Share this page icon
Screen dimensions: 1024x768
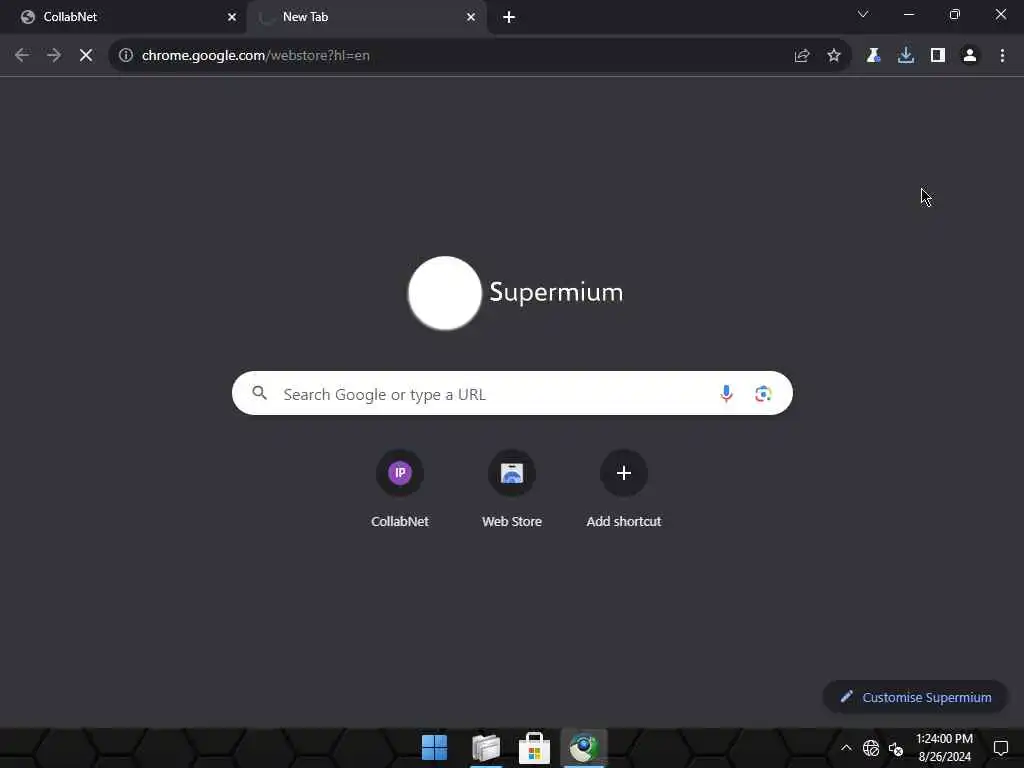pyautogui.click(x=802, y=56)
